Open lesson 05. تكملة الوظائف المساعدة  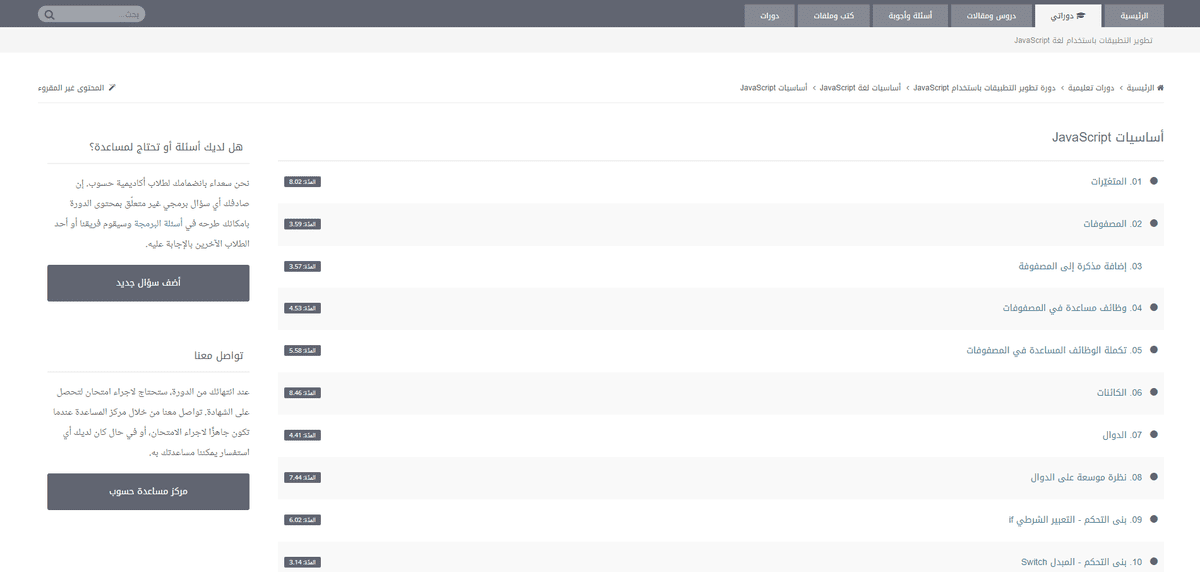(x=1054, y=350)
